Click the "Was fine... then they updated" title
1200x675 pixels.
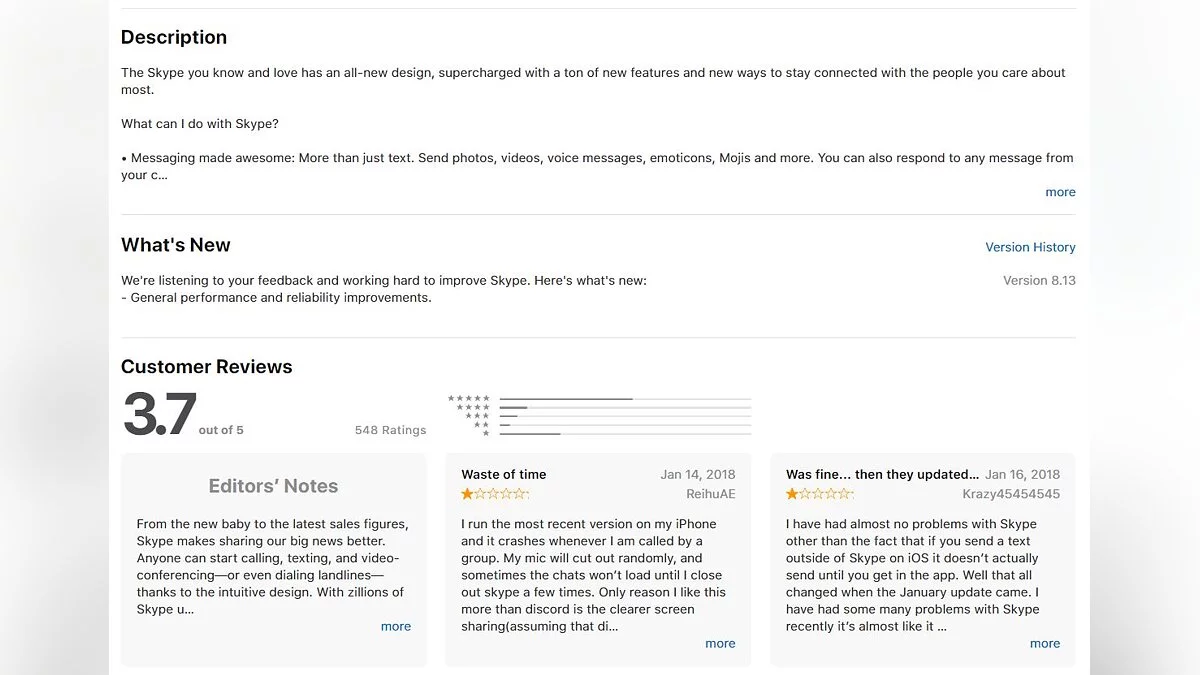[x=882, y=474]
